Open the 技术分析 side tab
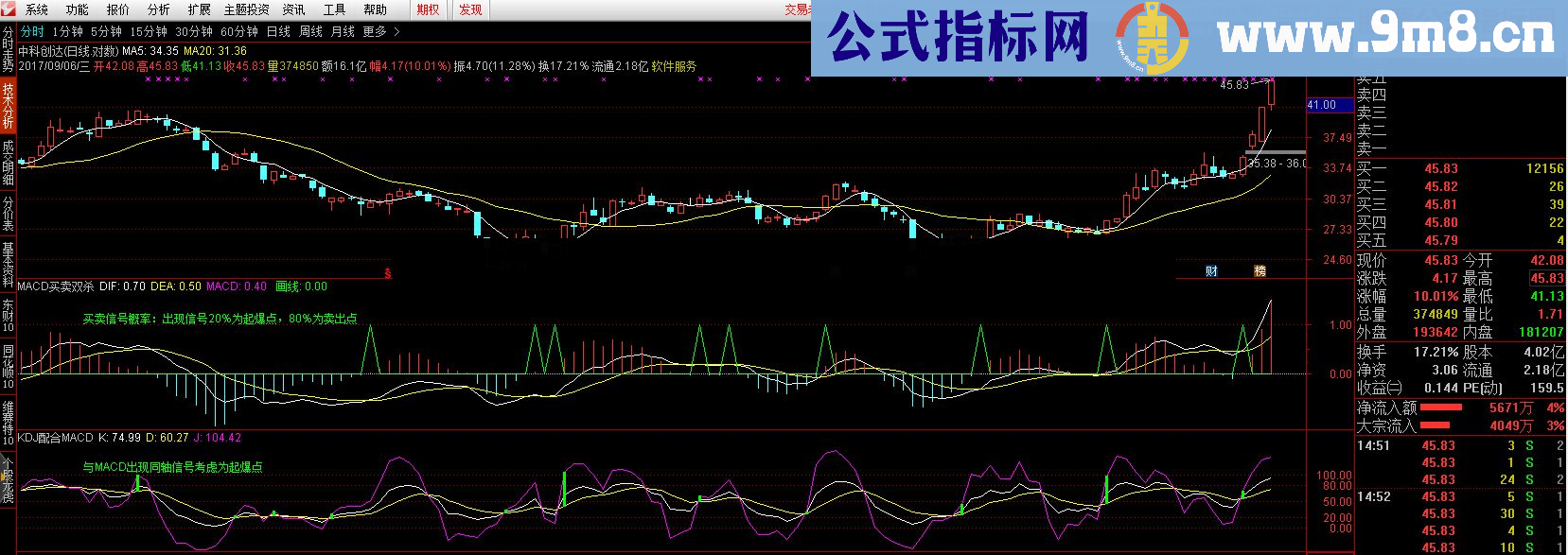1568x555 pixels. (8, 106)
